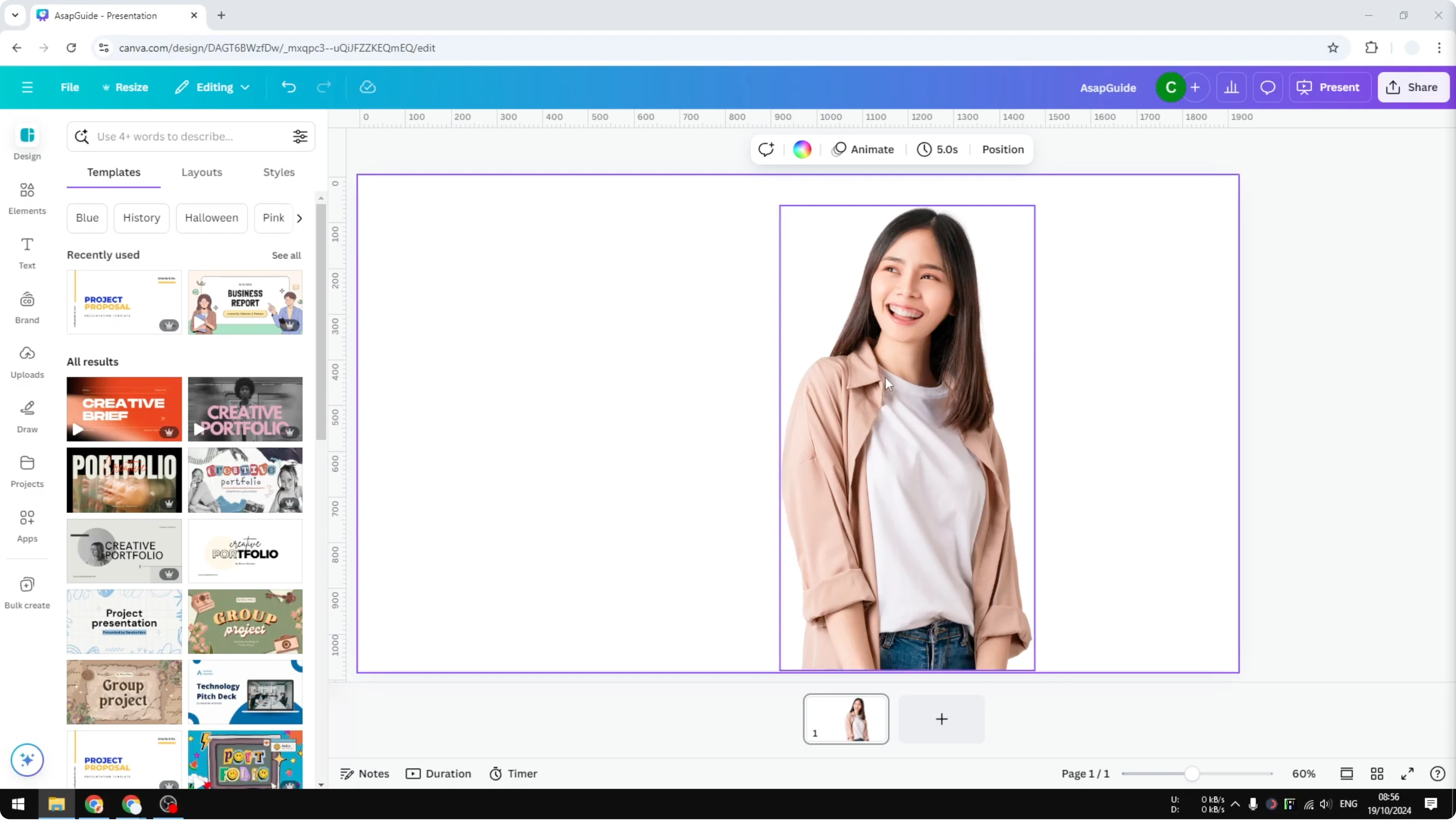Open the color wheel picker above canvas
This screenshot has height=820, width=1456.
pyautogui.click(x=802, y=149)
